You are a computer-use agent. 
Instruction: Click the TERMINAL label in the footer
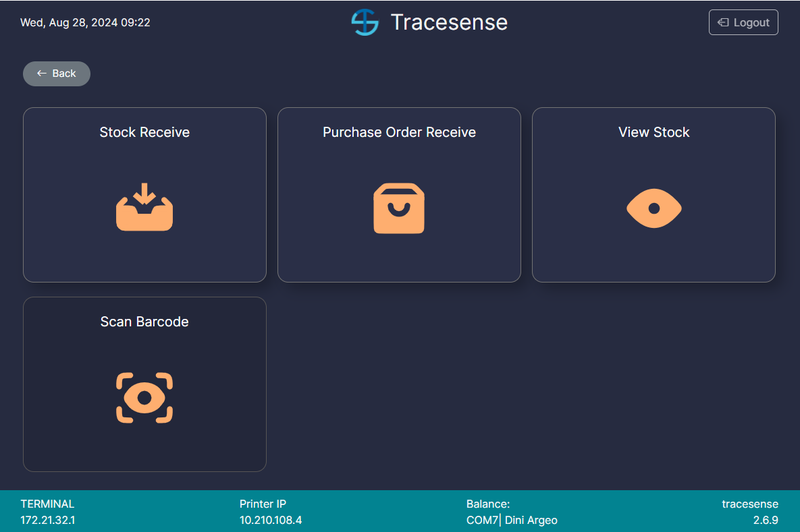pyautogui.click(x=47, y=504)
